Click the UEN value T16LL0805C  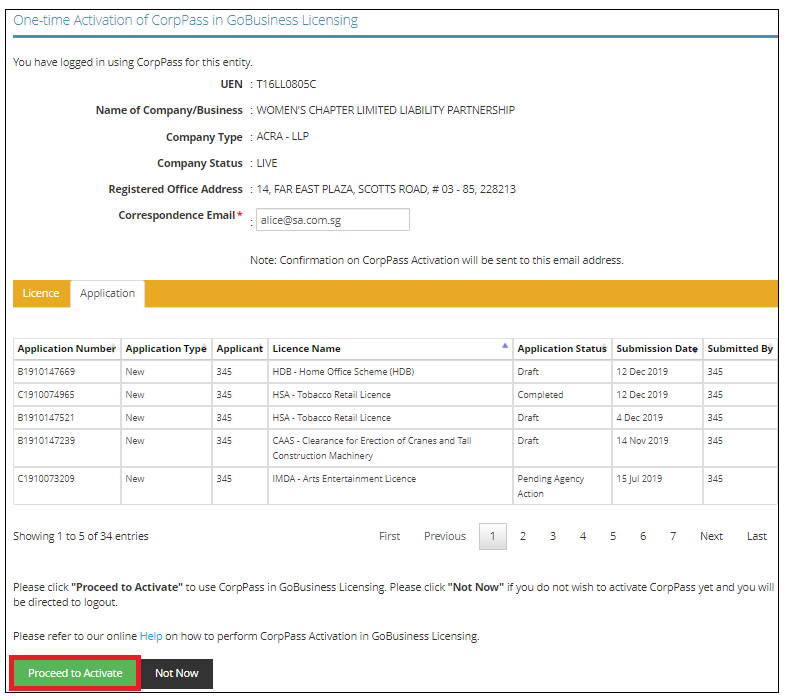click(x=286, y=84)
